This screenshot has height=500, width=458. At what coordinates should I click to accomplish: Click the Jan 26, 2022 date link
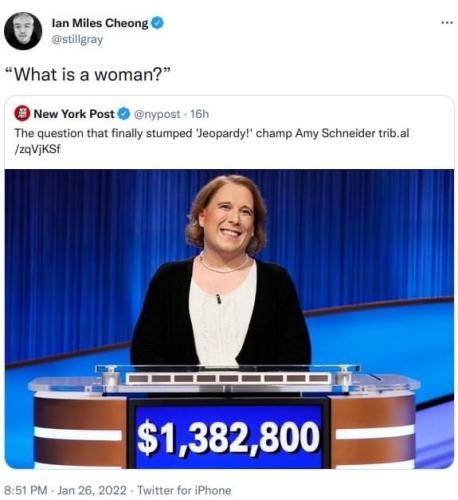pos(92,490)
